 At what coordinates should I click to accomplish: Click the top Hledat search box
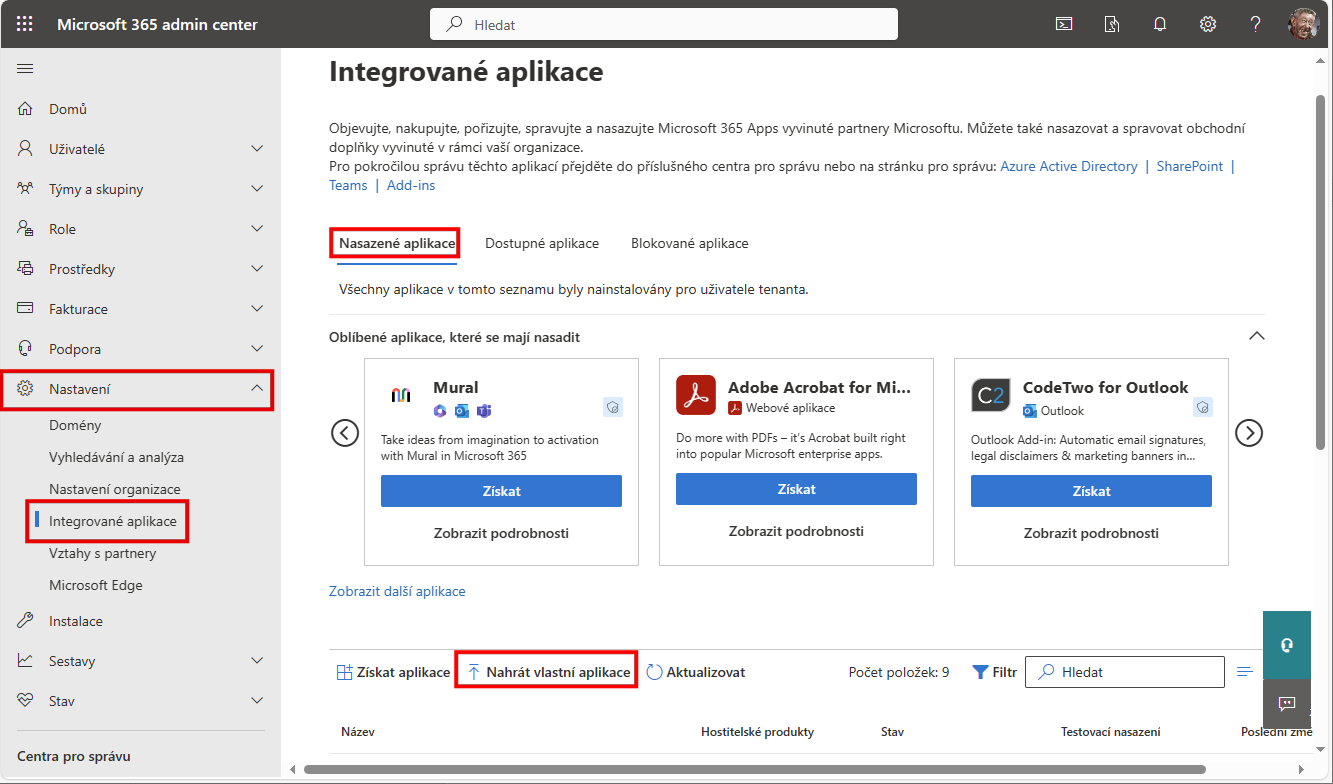664,24
